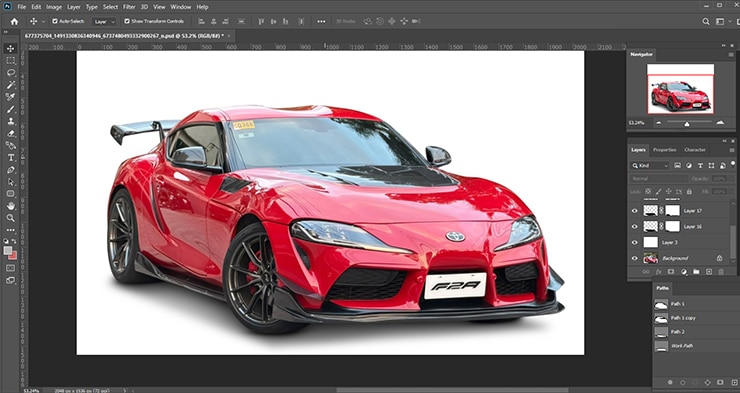Screen dimensions: 740x393
Task: Add a layer mask
Action: 671,272
